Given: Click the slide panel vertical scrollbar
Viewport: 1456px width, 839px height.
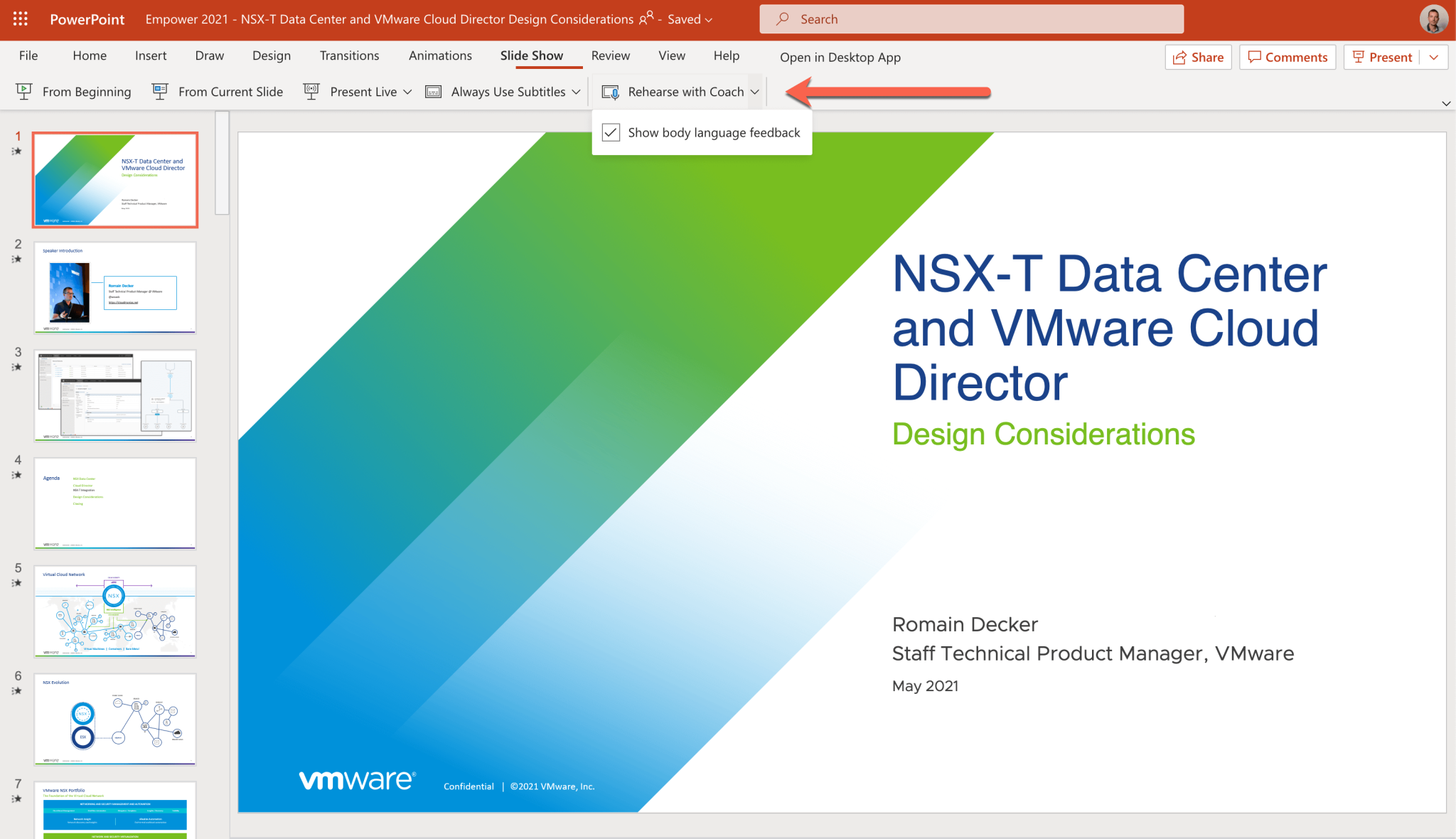Looking at the screenshot, I should click(x=222, y=164).
